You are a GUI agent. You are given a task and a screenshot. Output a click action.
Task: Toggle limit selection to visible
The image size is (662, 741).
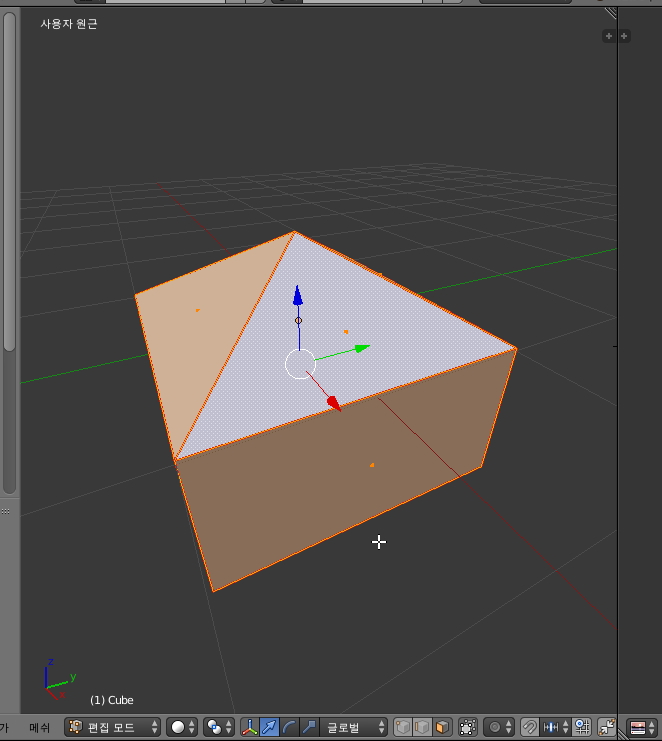[467, 727]
